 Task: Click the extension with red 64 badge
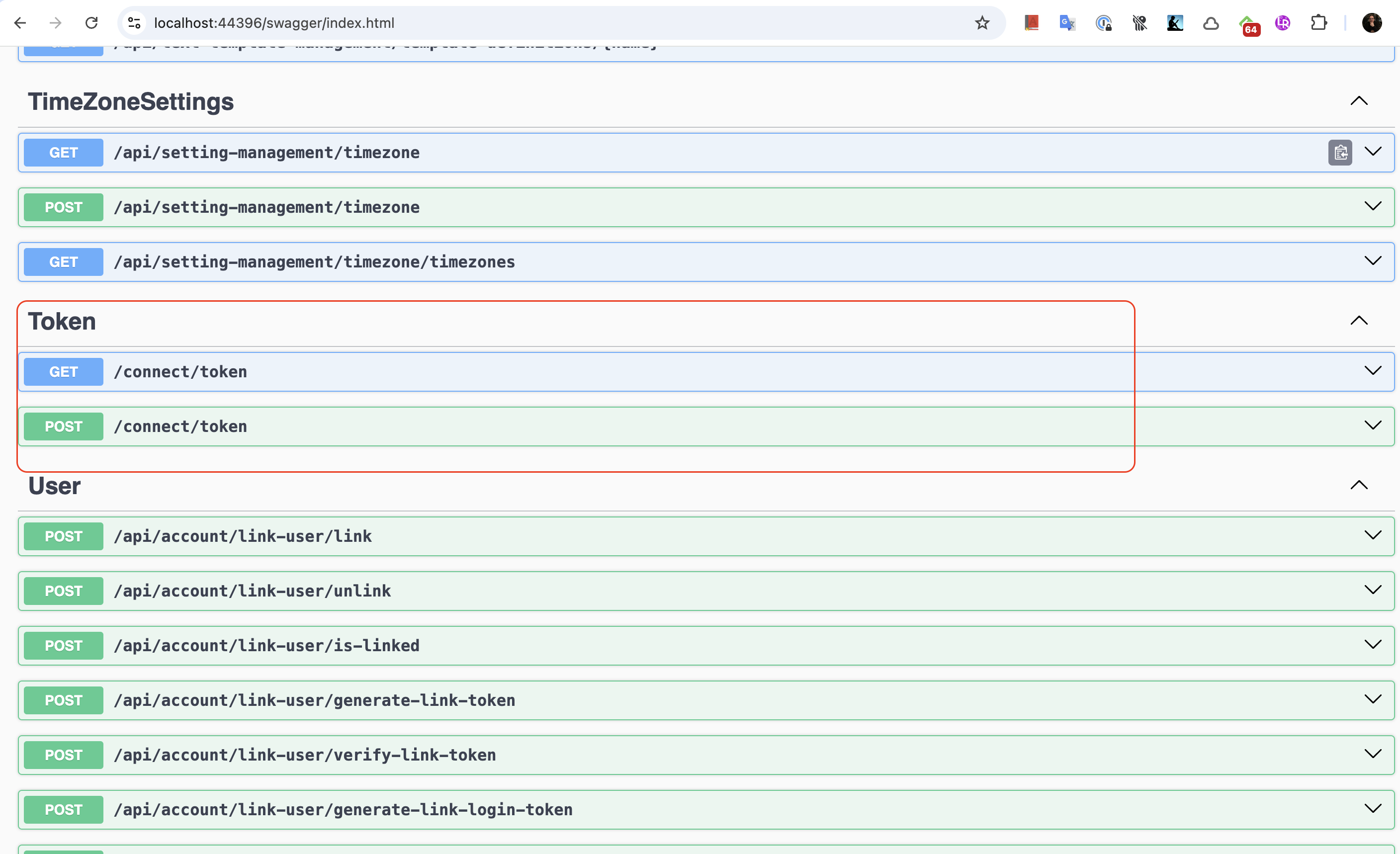1248,24
